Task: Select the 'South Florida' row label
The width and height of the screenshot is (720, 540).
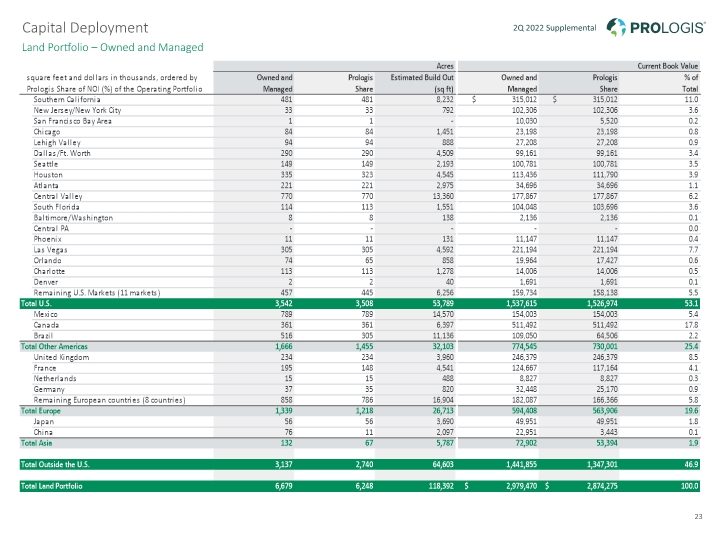Action: point(56,207)
